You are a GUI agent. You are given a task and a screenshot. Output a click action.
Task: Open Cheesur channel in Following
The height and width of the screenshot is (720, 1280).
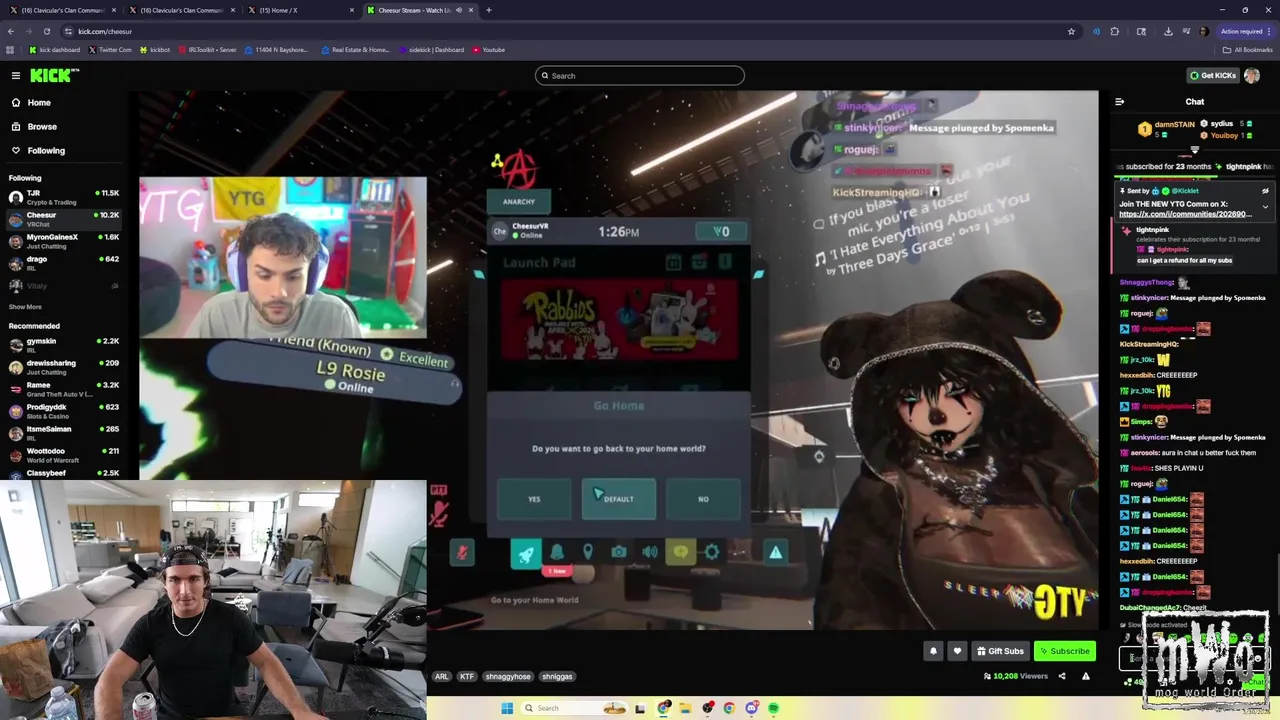click(63, 219)
